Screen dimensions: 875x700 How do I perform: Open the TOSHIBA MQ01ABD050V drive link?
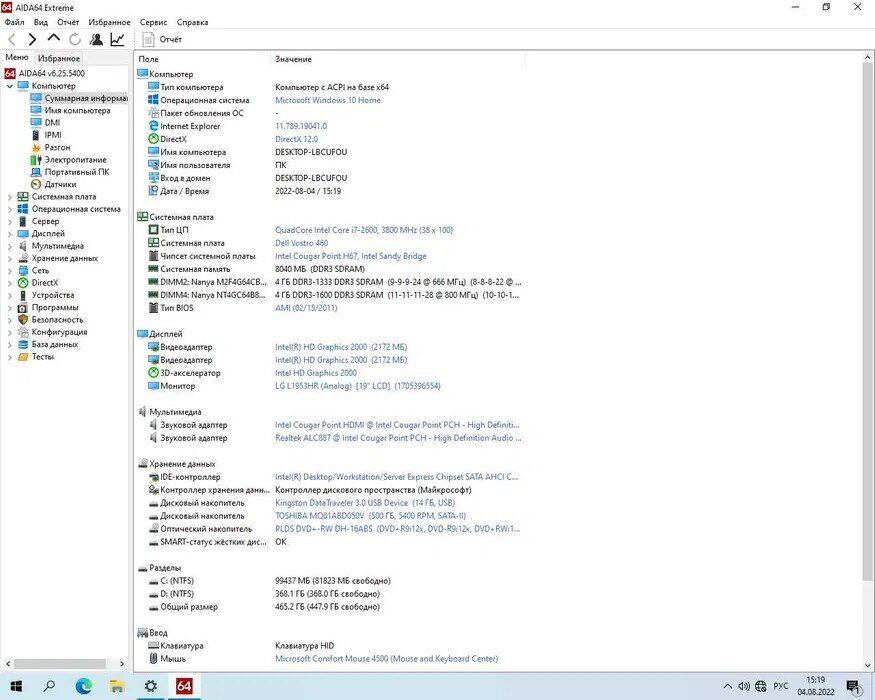[370, 516]
